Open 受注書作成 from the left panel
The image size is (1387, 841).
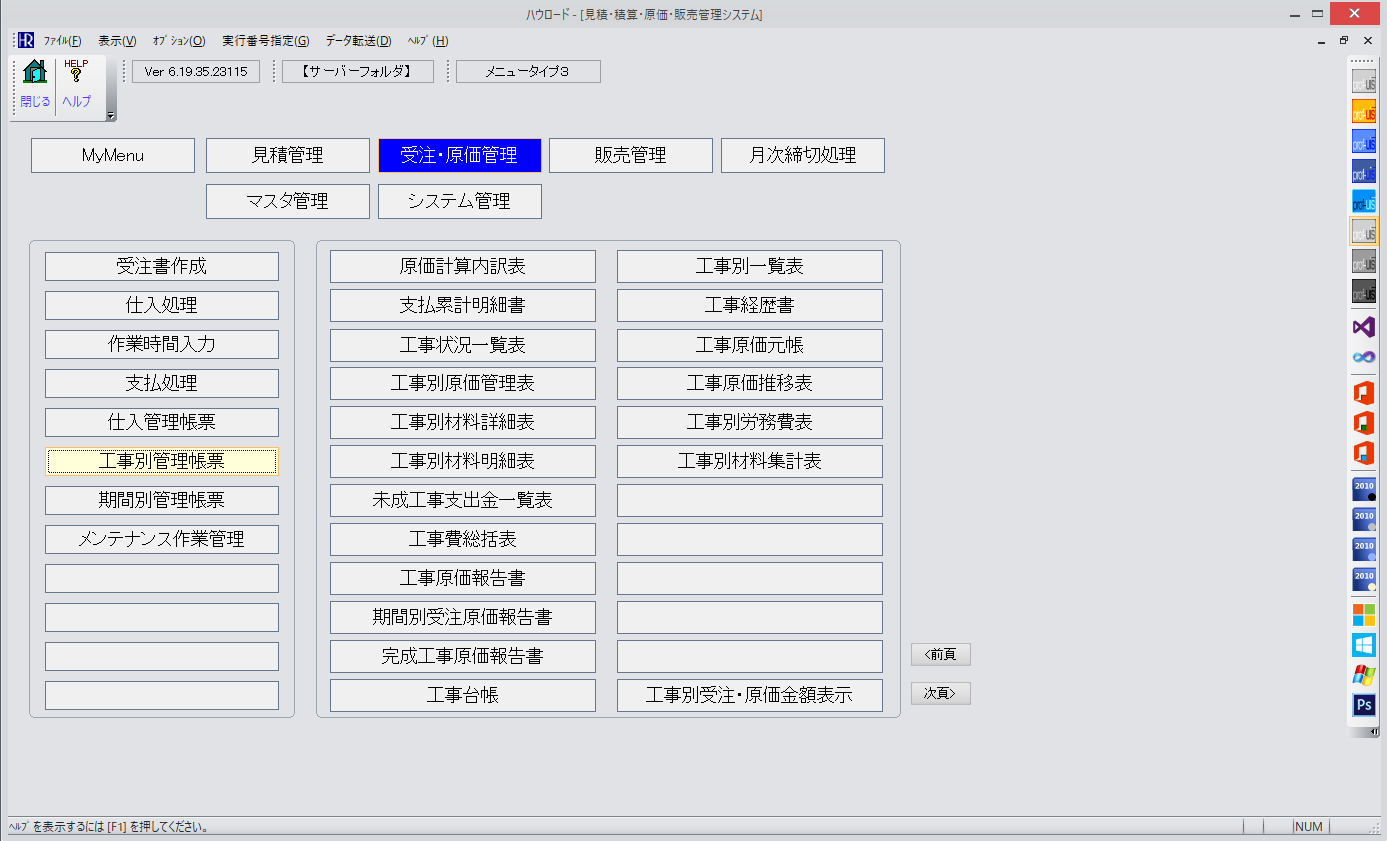coord(162,267)
